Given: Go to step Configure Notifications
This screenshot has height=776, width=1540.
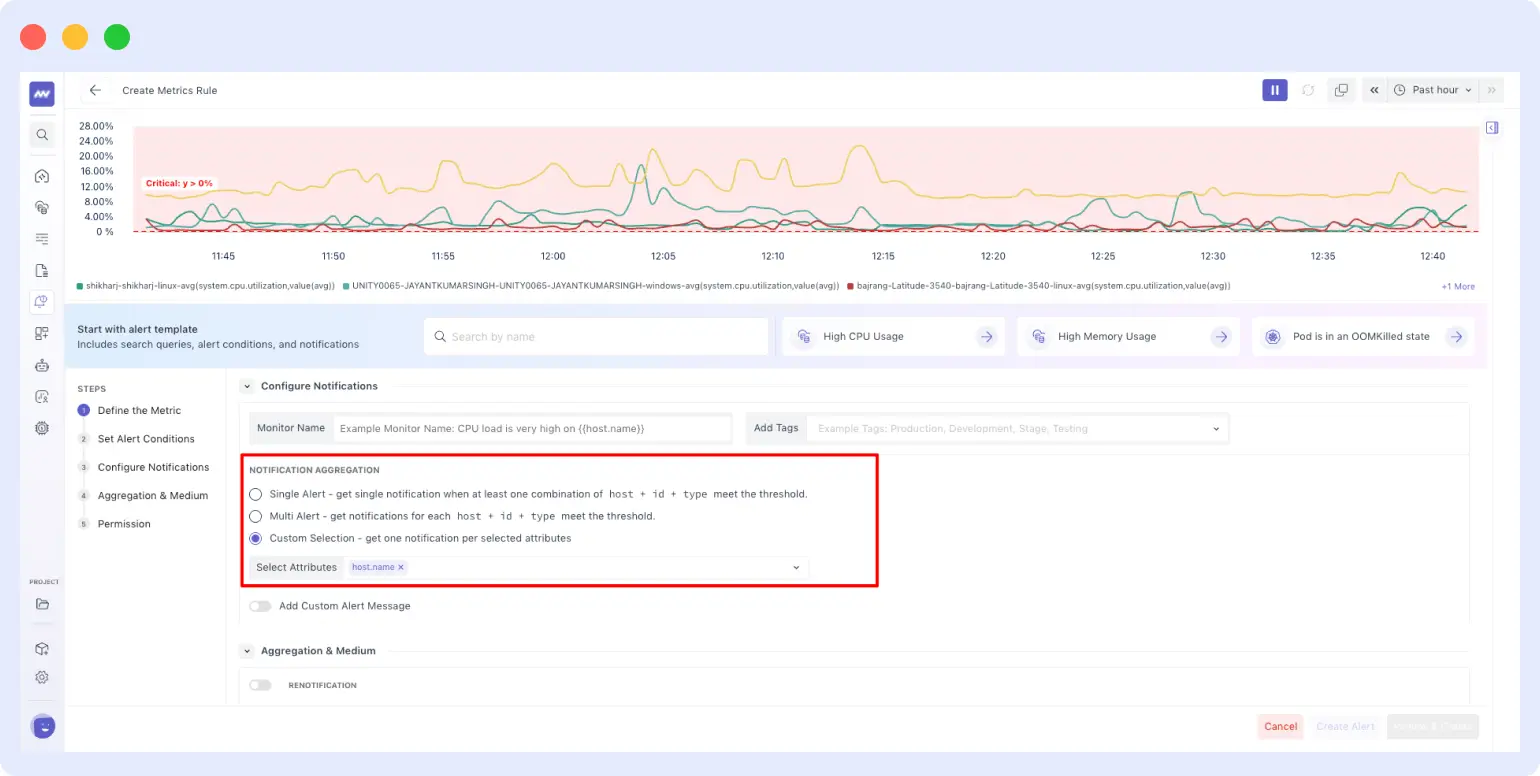Looking at the screenshot, I should tap(153, 467).
